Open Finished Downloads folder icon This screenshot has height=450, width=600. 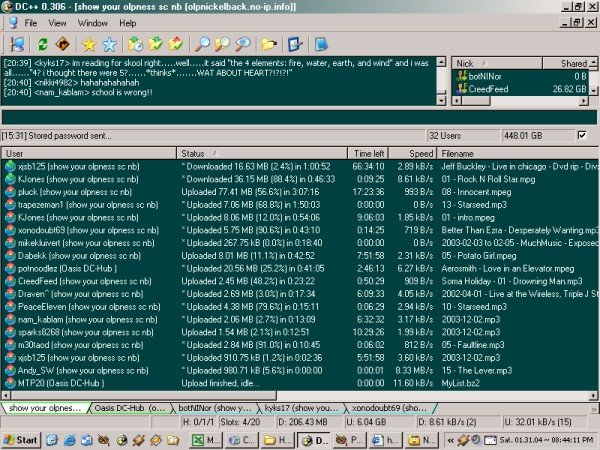[155, 44]
